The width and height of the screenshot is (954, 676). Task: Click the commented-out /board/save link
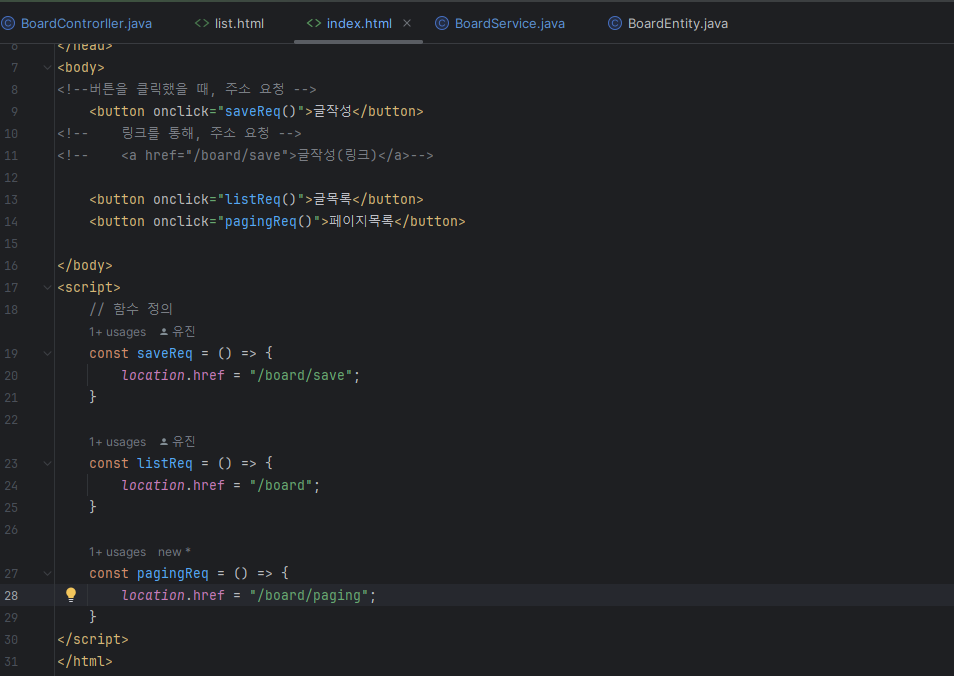246,155
